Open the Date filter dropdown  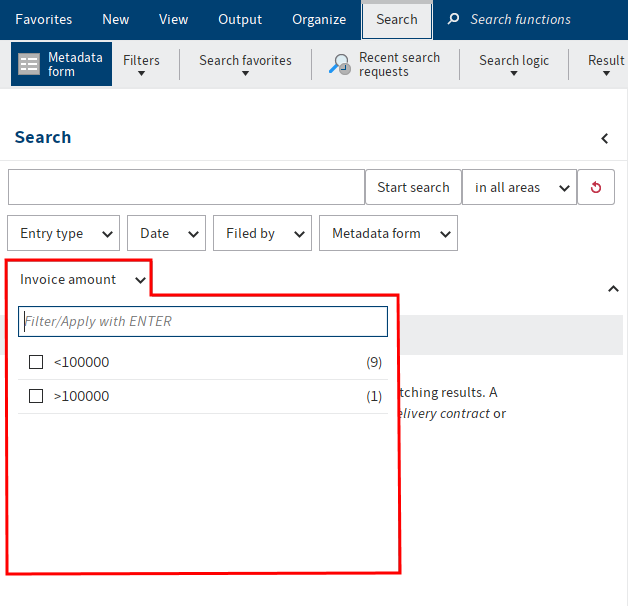point(166,233)
